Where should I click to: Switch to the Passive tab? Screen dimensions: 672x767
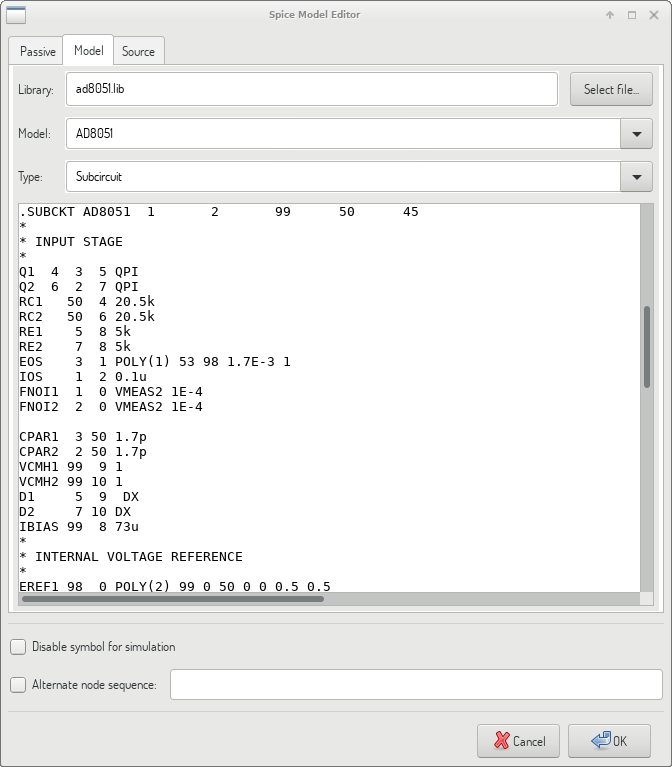(x=37, y=51)
